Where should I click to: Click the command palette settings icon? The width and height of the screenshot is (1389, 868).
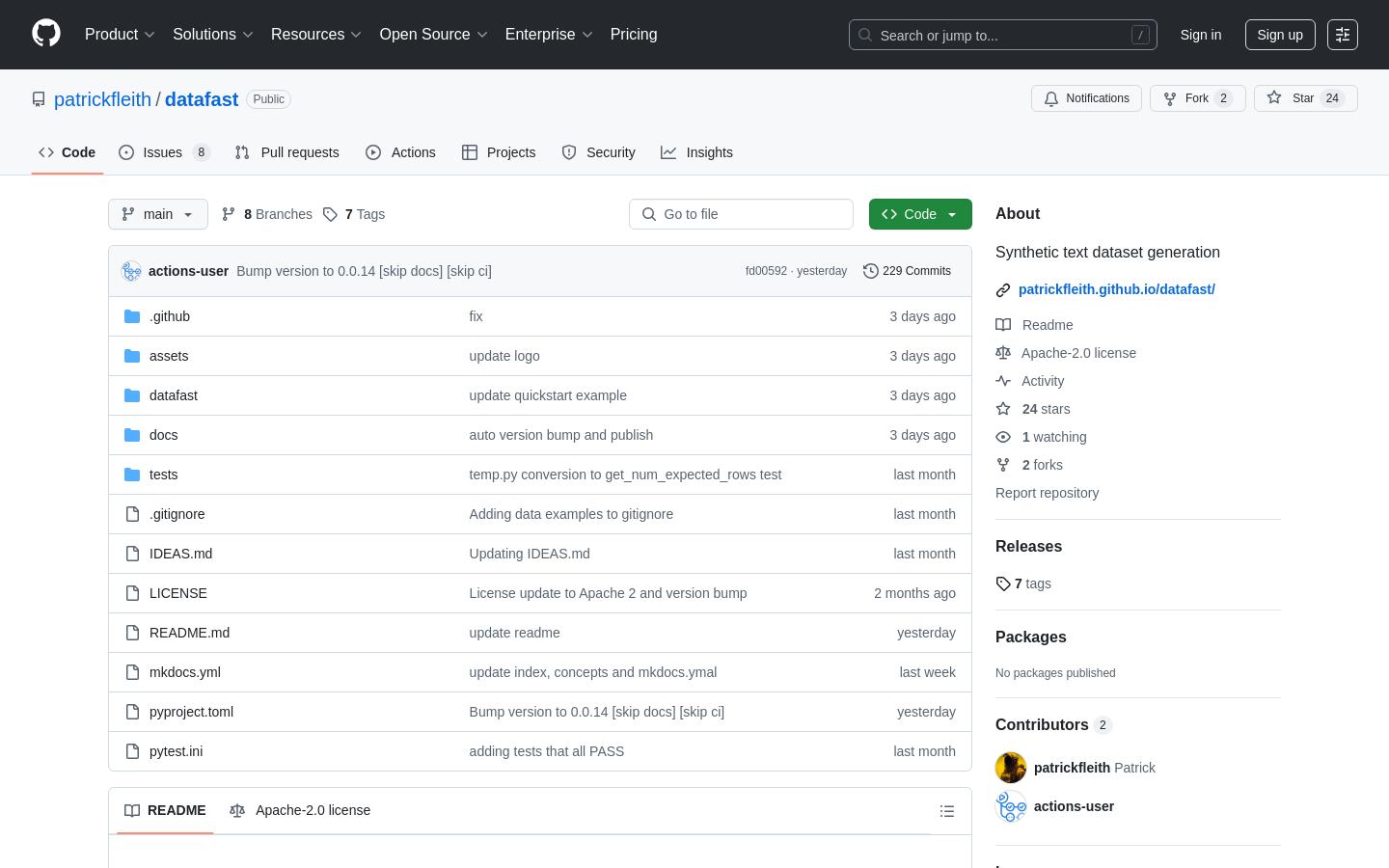point(1343,35)
